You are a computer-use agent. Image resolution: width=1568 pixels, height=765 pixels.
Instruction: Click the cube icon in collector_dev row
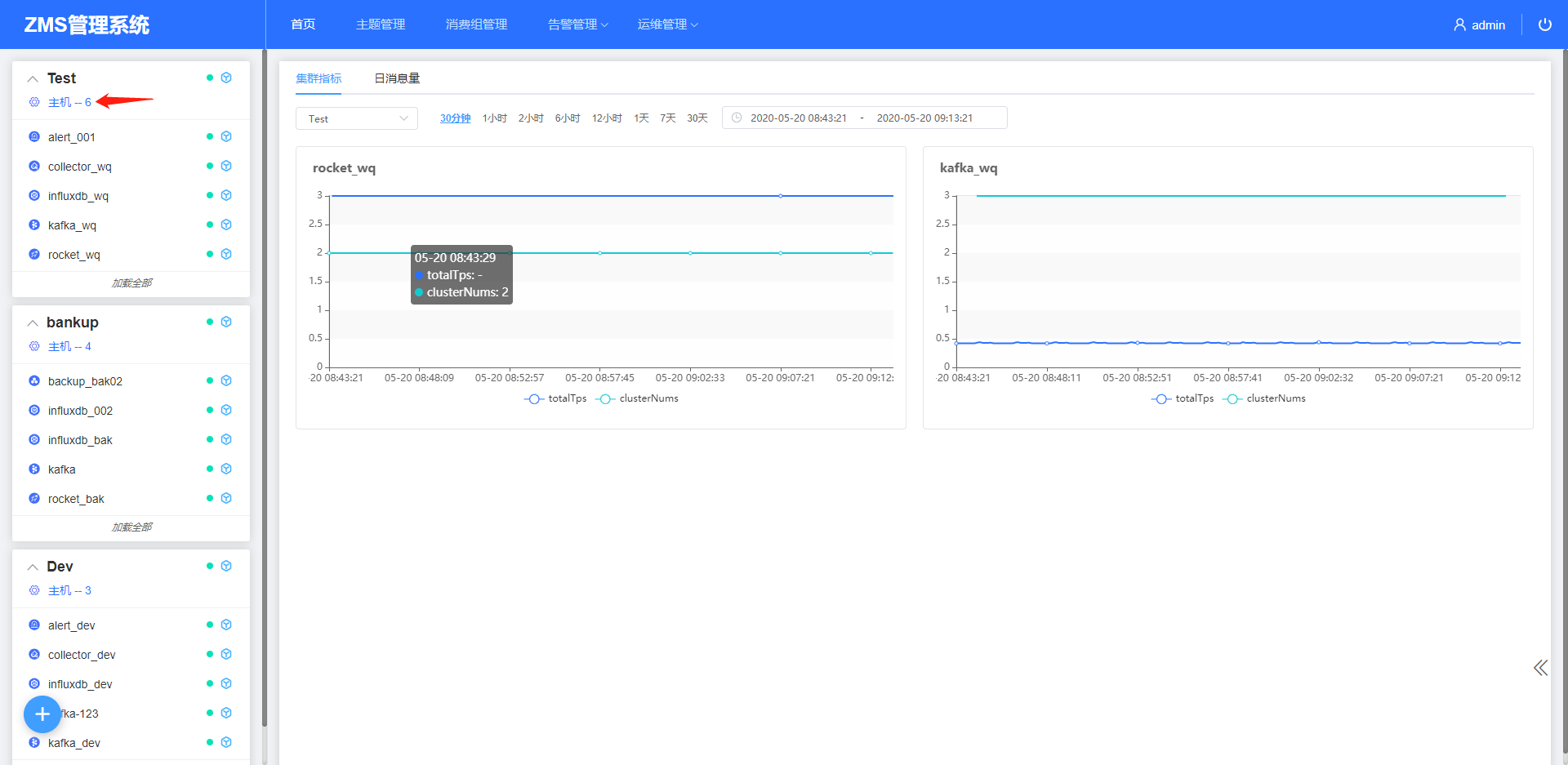coord(227,654)
